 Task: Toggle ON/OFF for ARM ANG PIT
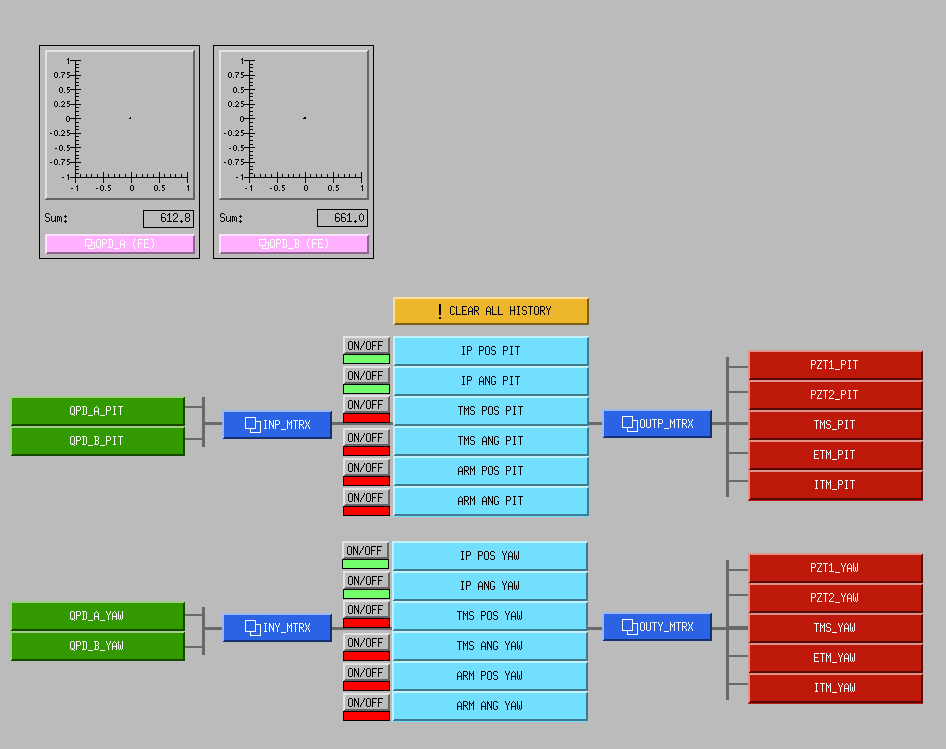tap(366, 498)
